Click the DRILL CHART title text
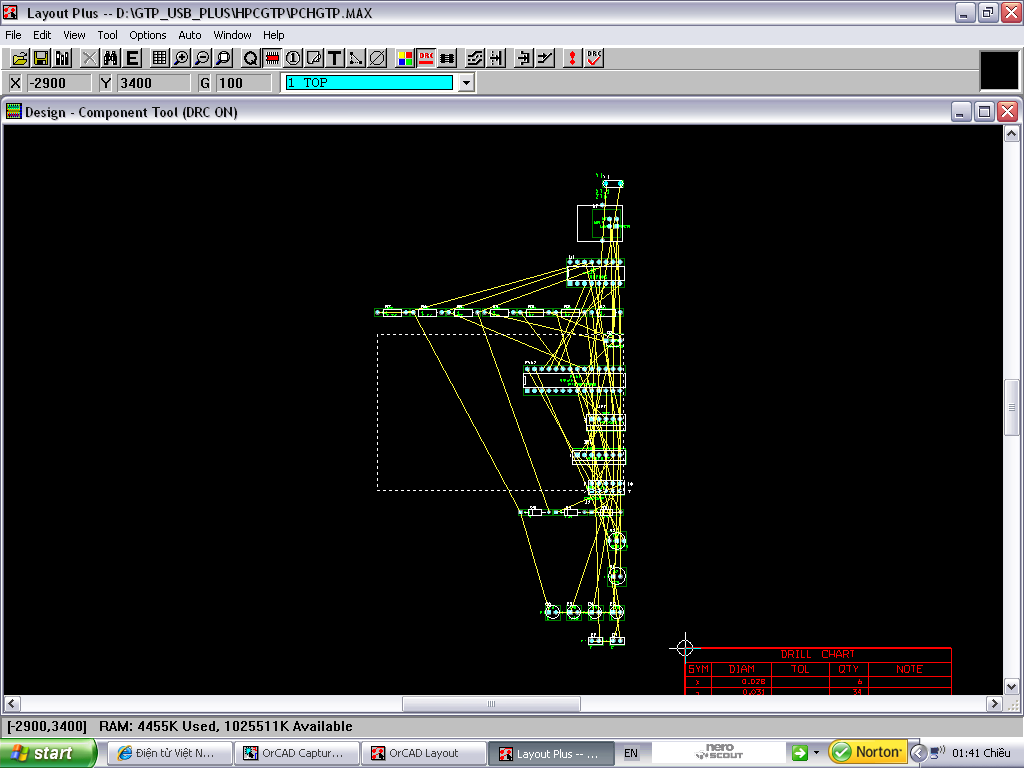 818,654
